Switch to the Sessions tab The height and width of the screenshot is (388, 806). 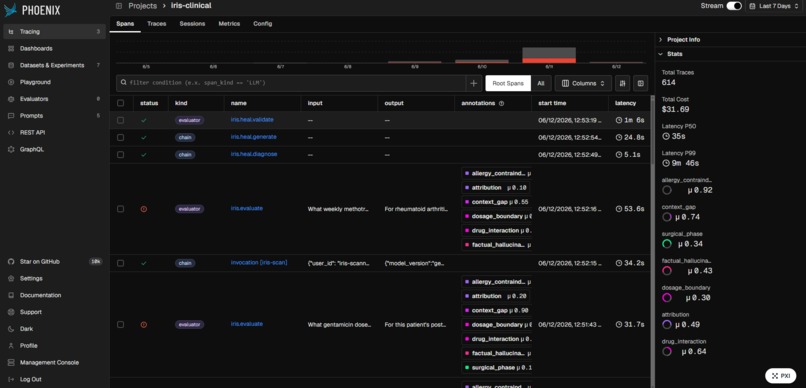pos(192,24)
